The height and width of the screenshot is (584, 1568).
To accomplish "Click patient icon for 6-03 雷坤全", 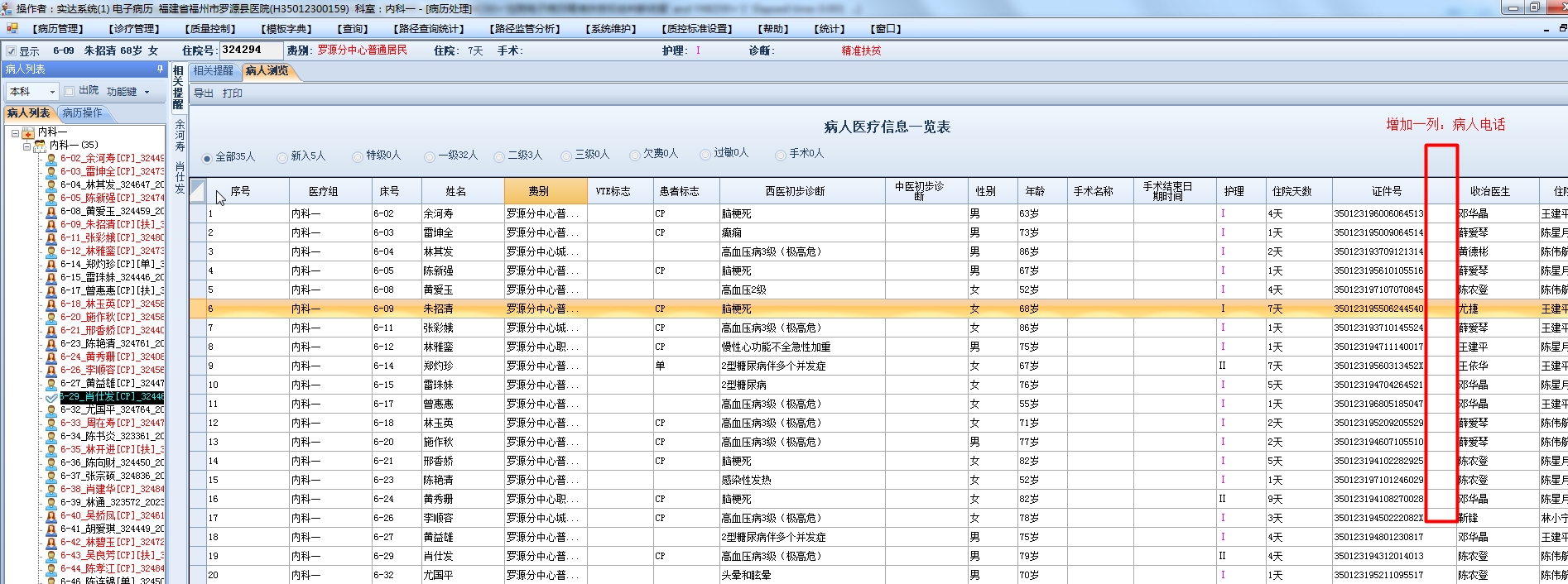I will pyautogui.click(x=51, y=171).
